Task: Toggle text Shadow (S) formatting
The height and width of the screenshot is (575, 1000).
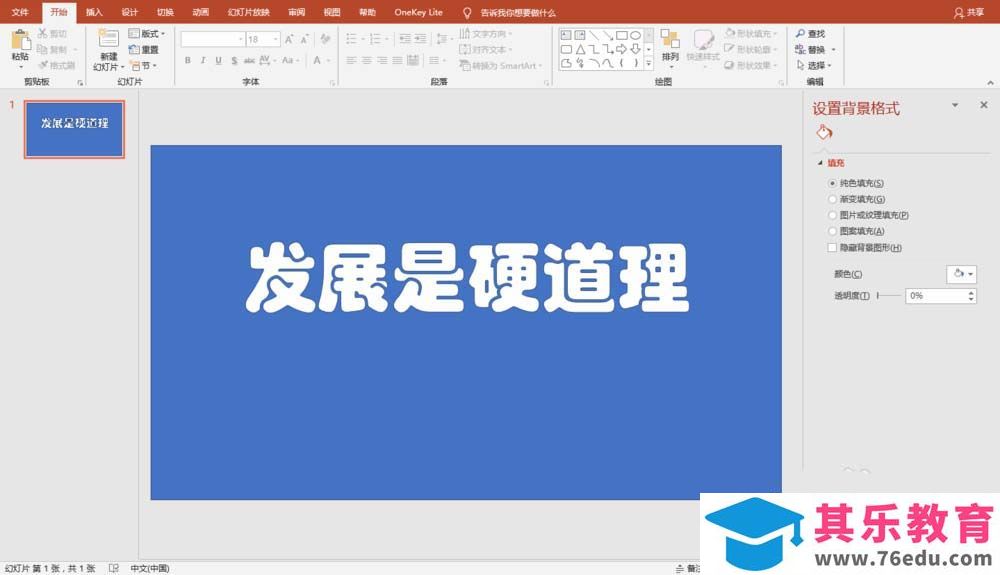Action: point(234,61)
